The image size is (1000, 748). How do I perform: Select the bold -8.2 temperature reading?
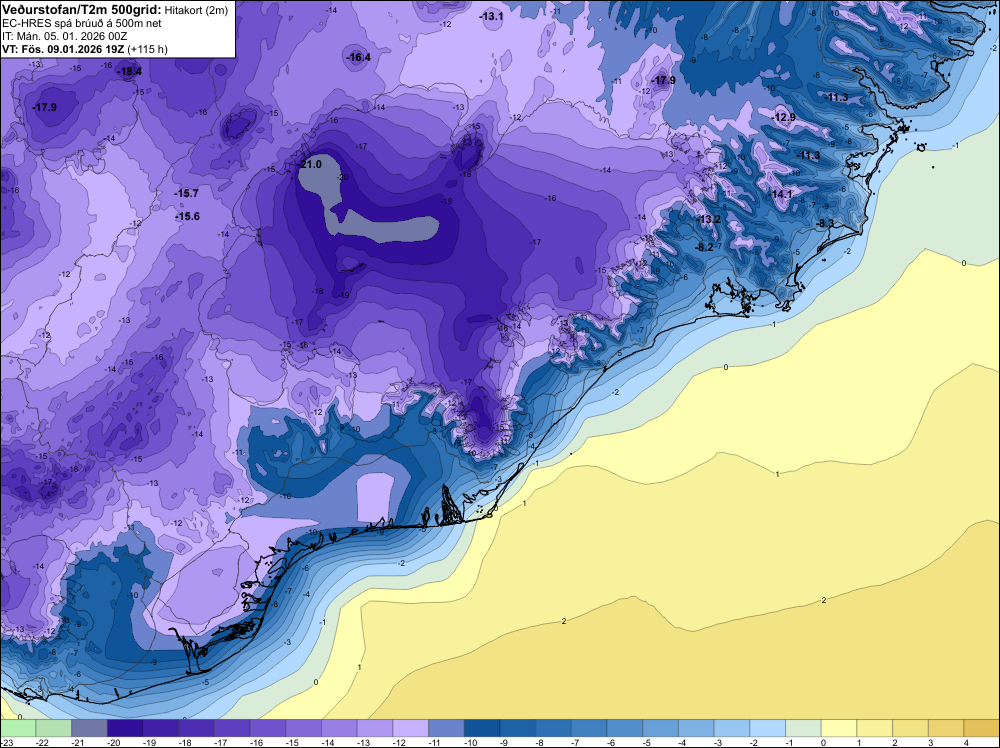tap(704, 247)
